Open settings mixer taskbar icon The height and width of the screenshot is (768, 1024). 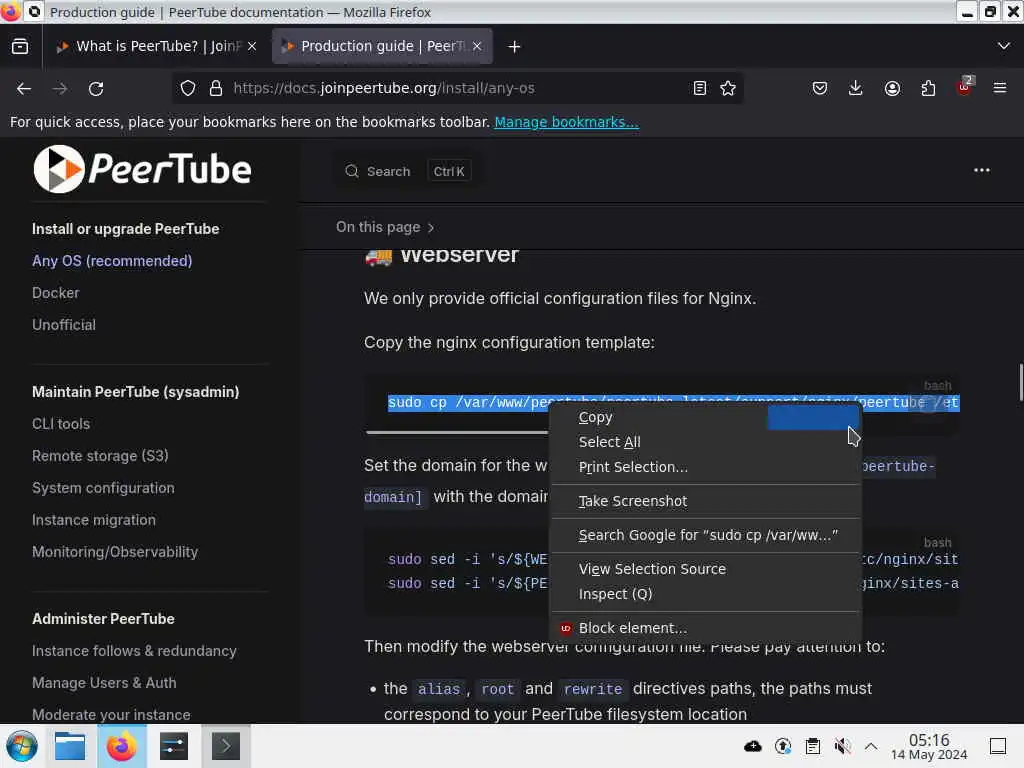(174, 746)
